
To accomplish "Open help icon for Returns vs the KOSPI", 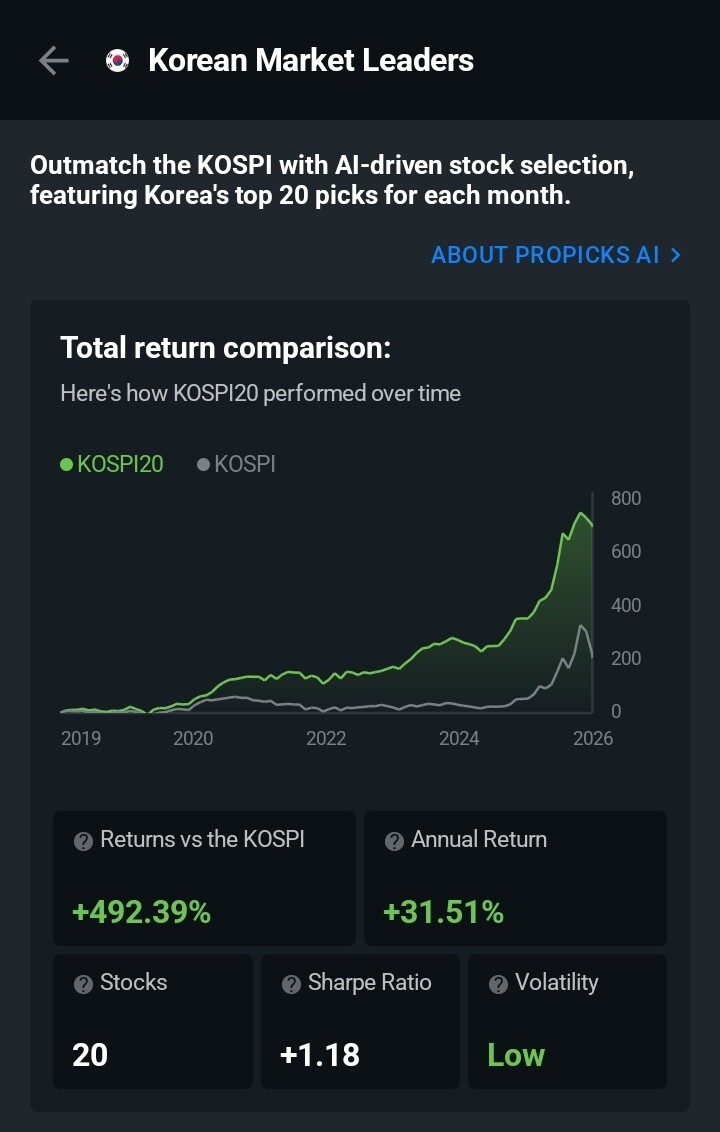I will pos(84,841).
